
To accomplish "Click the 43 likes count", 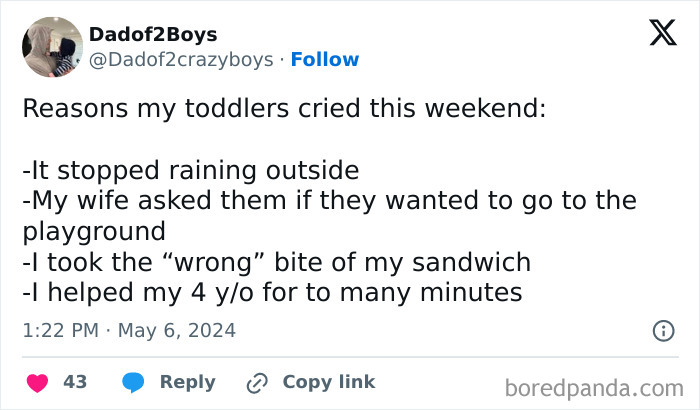I will 75,382.
